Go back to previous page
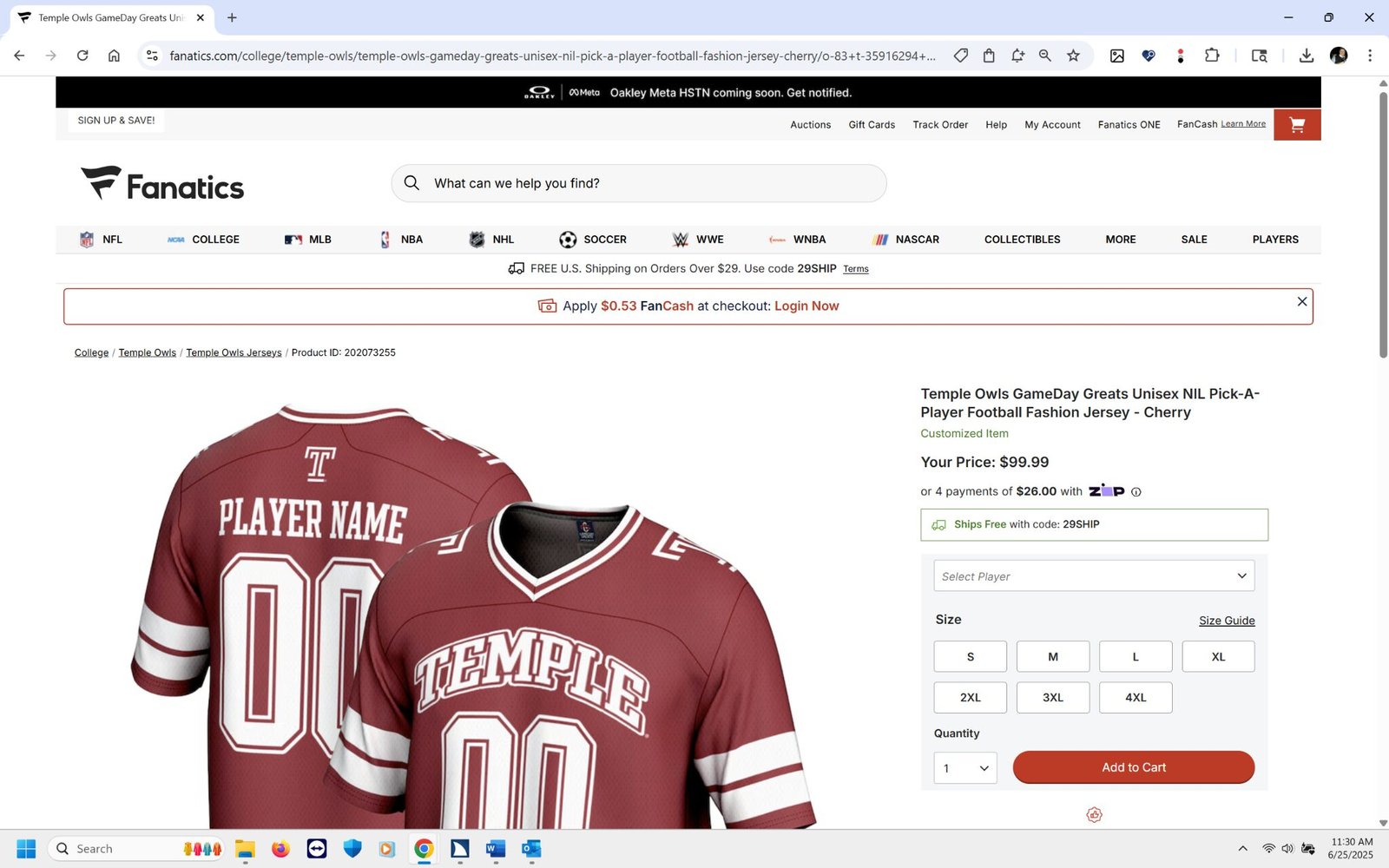 pos(19,56)
